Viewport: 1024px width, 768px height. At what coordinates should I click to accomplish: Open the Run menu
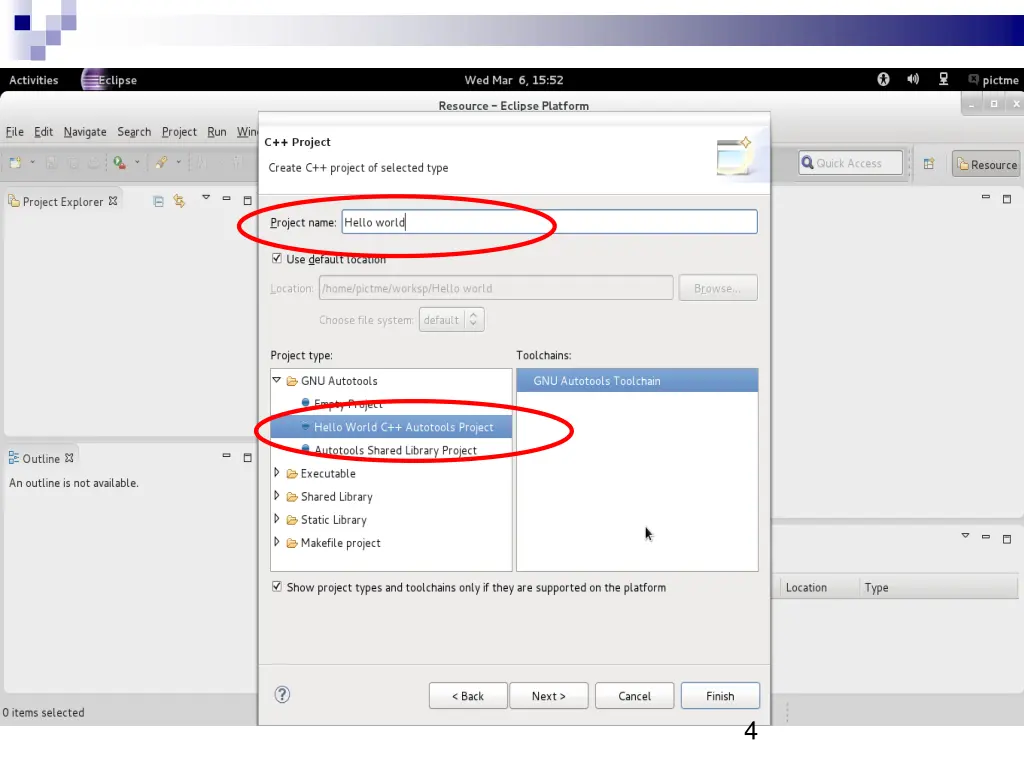[217, 131]
